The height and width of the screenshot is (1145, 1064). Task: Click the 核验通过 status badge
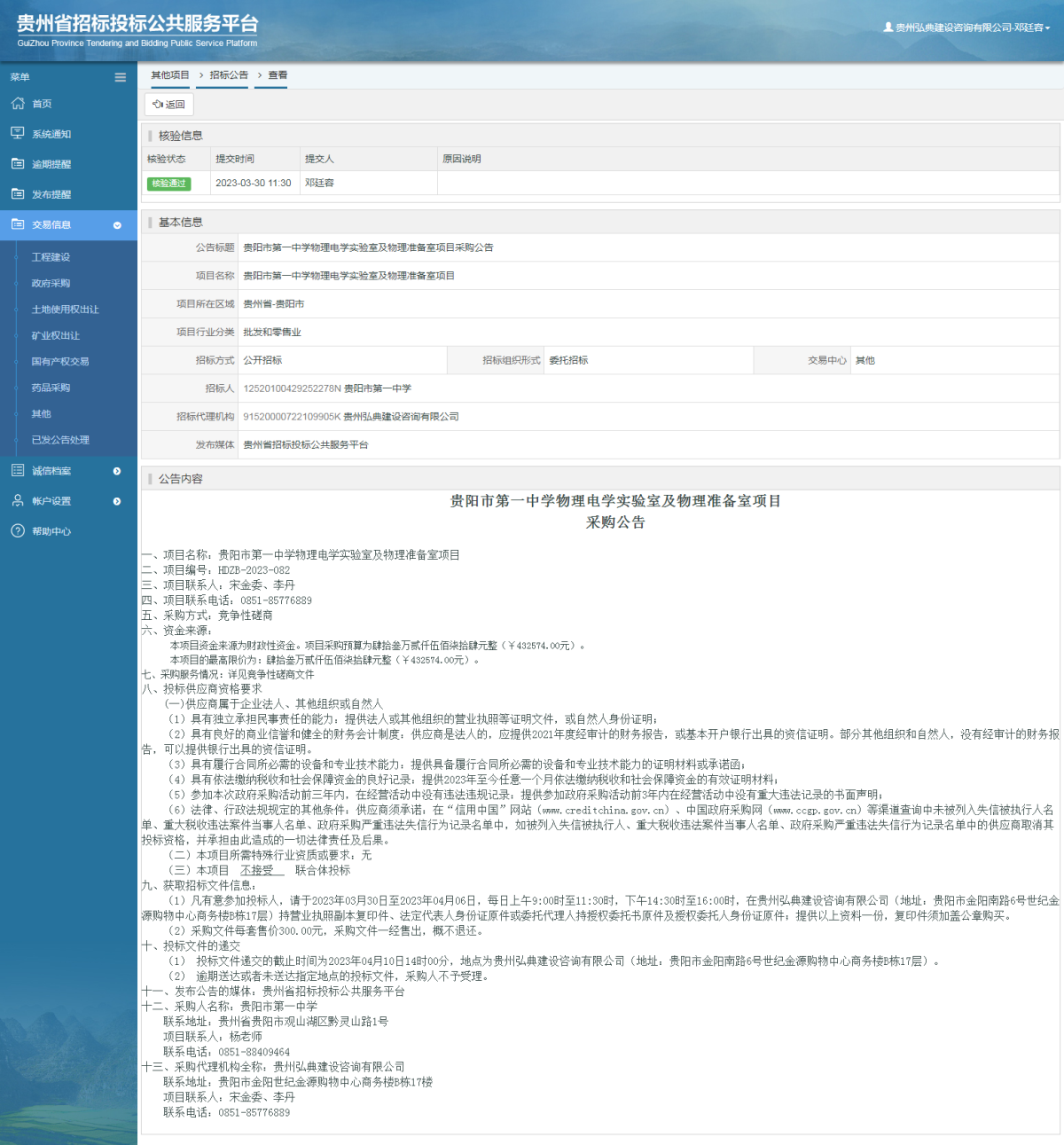click(x=168, y=184)
